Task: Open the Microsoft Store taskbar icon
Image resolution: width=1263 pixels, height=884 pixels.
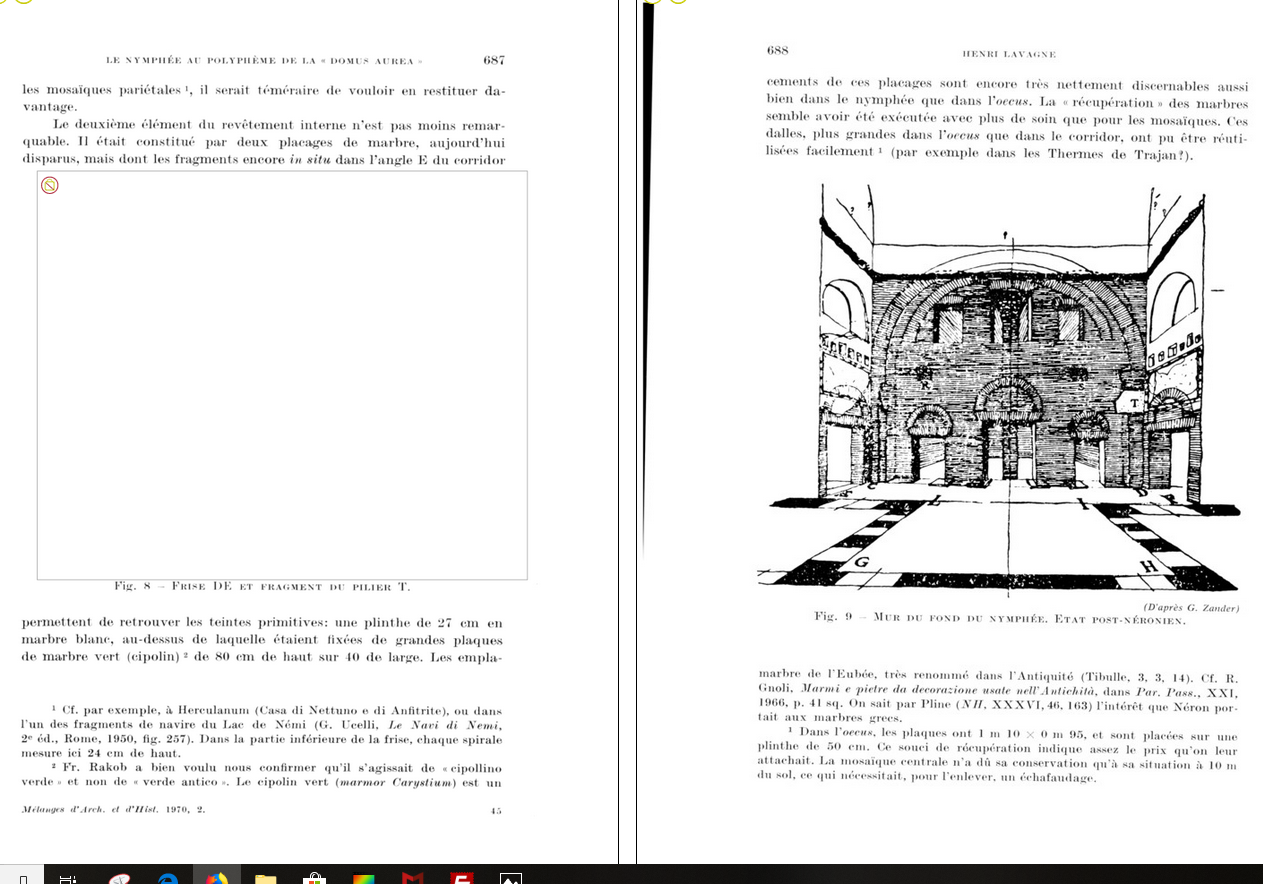Action: [314, 878]
